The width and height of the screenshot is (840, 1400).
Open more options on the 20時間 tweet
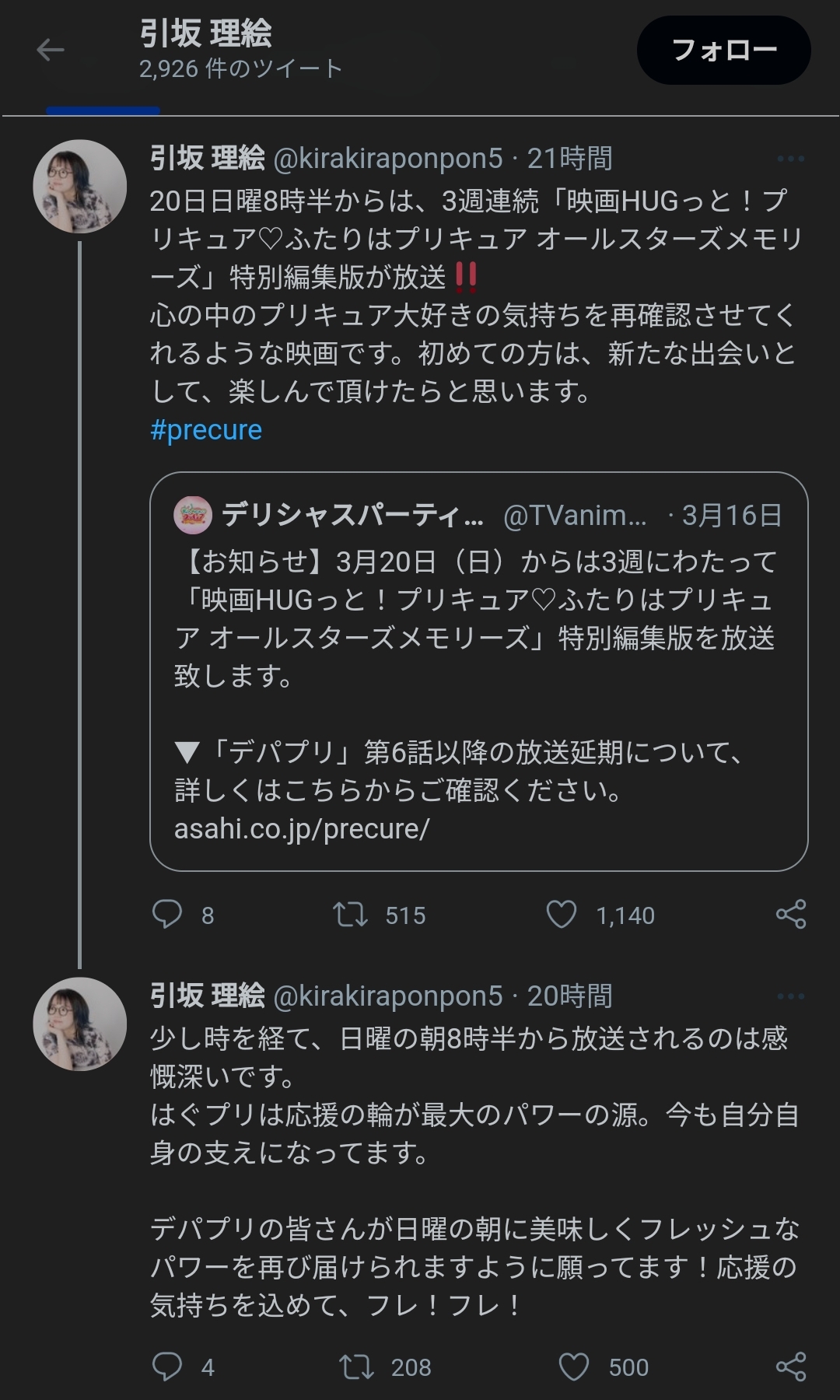790,996
